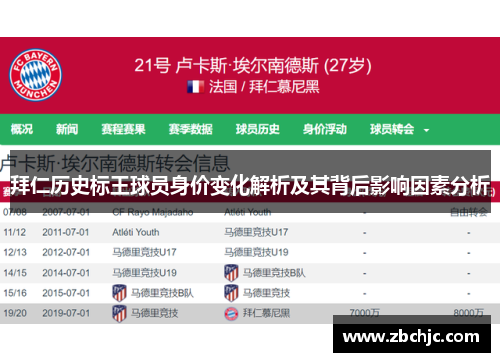Image resolution: width=500 pixels, height=362 pixels.
Task: Click date 2015-07-01
Action: (66, 293)
